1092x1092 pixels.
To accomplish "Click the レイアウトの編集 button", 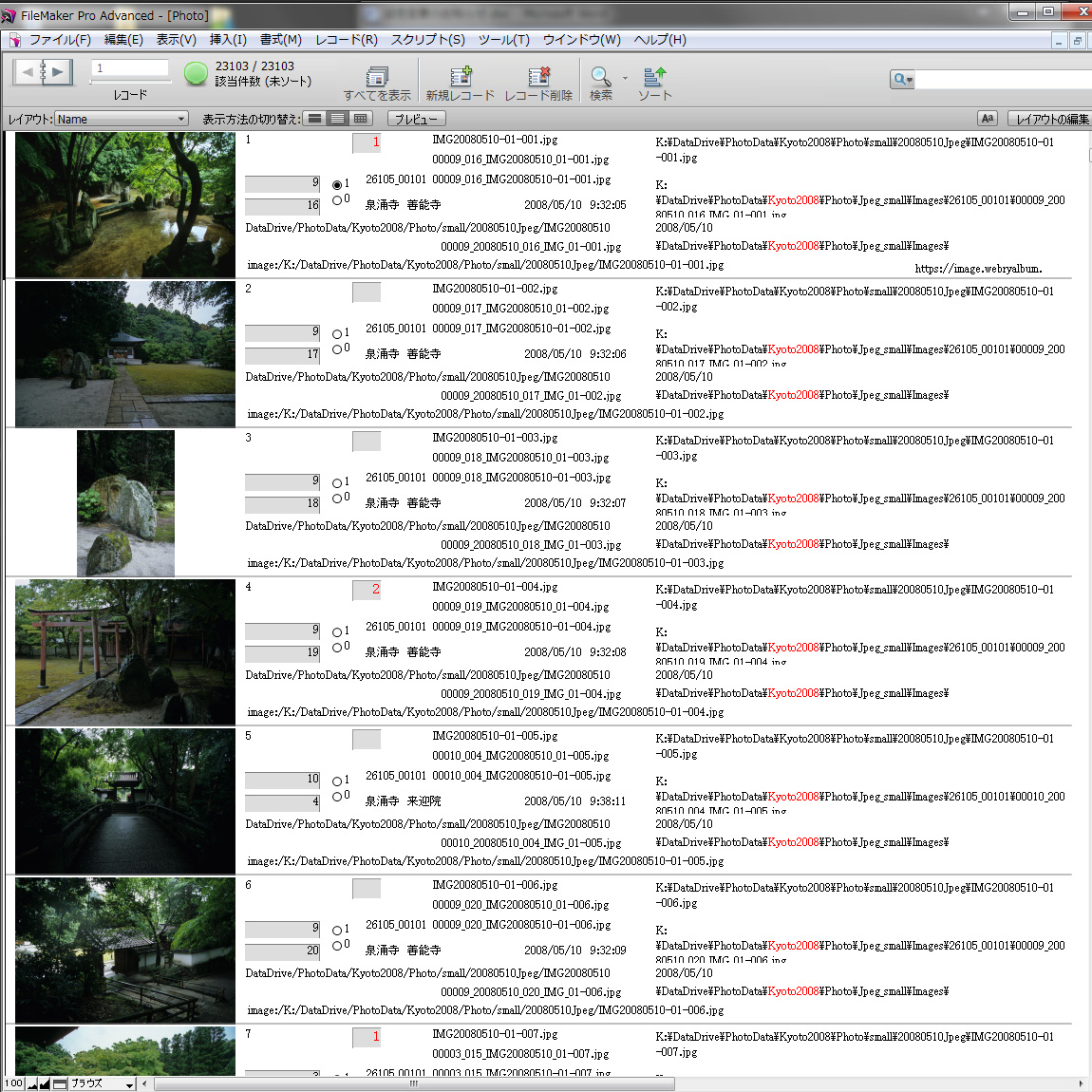I will pyautogui.click(x=1050, y=119).
